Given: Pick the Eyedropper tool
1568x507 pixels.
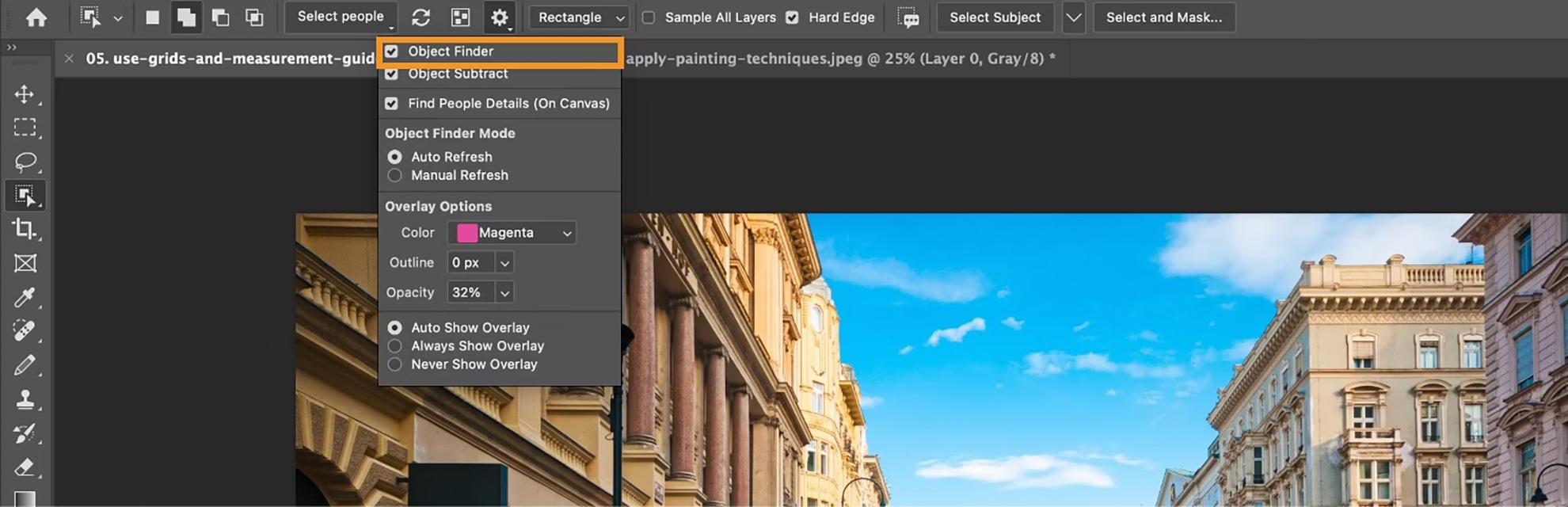Looking at the screenshot, I should click(25, 298).
